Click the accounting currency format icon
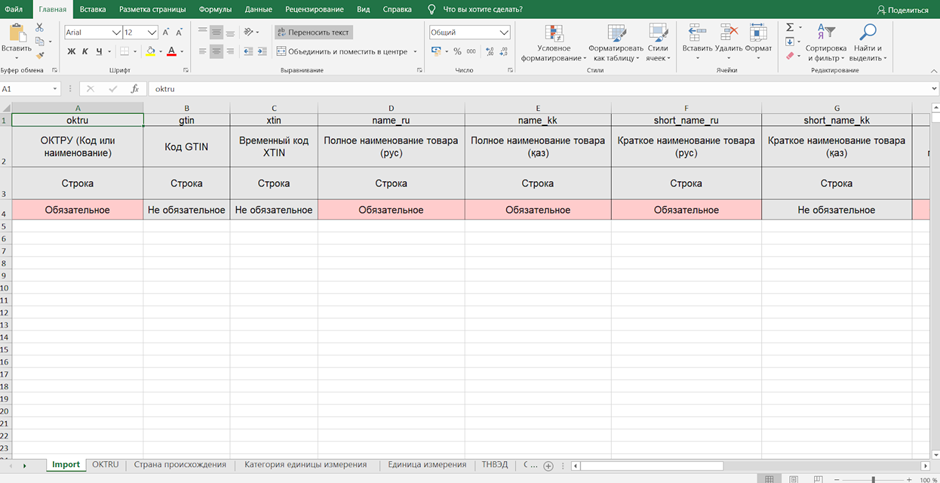This screenshot has width=940, height=483. coord(436,52)
